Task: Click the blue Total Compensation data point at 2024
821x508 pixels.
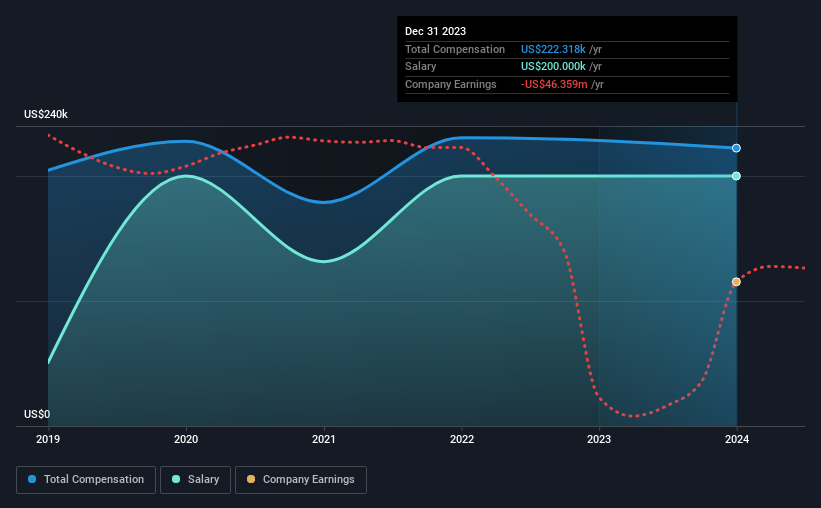Action: 736,148
